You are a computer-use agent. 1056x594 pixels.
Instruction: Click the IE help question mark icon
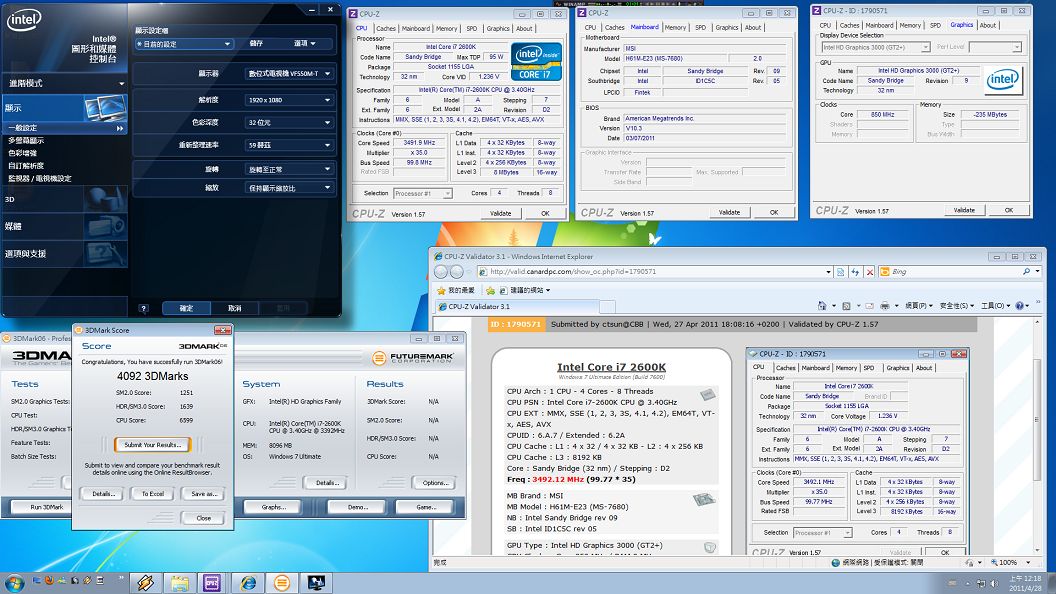click(1020, 306)
